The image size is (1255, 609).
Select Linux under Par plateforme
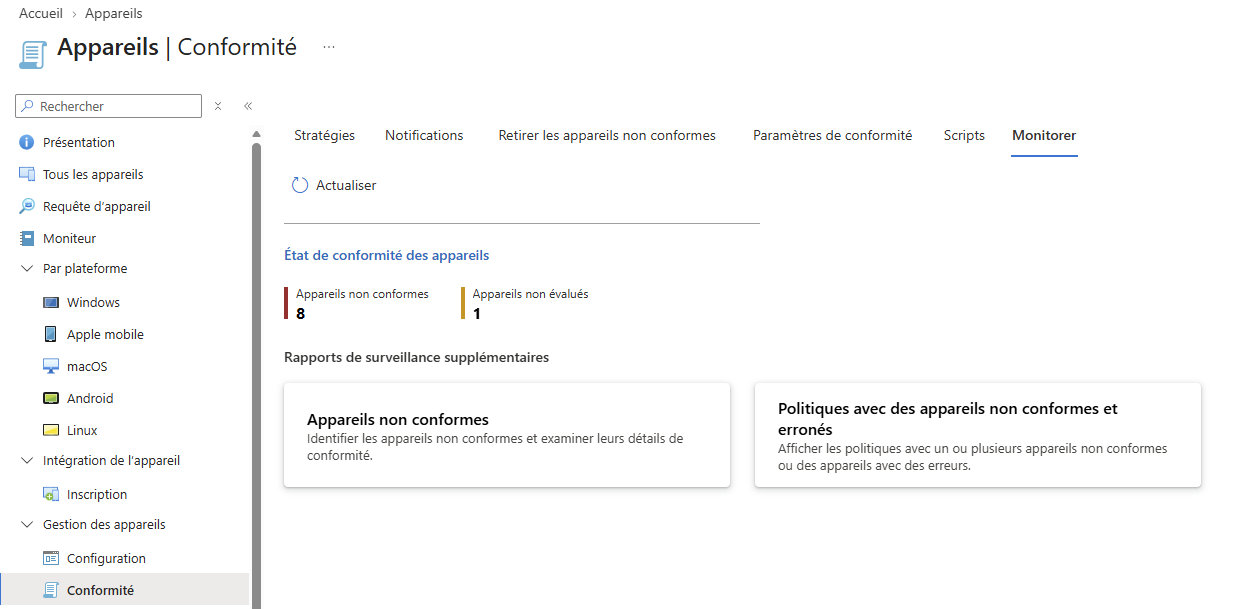pos(82,430)
